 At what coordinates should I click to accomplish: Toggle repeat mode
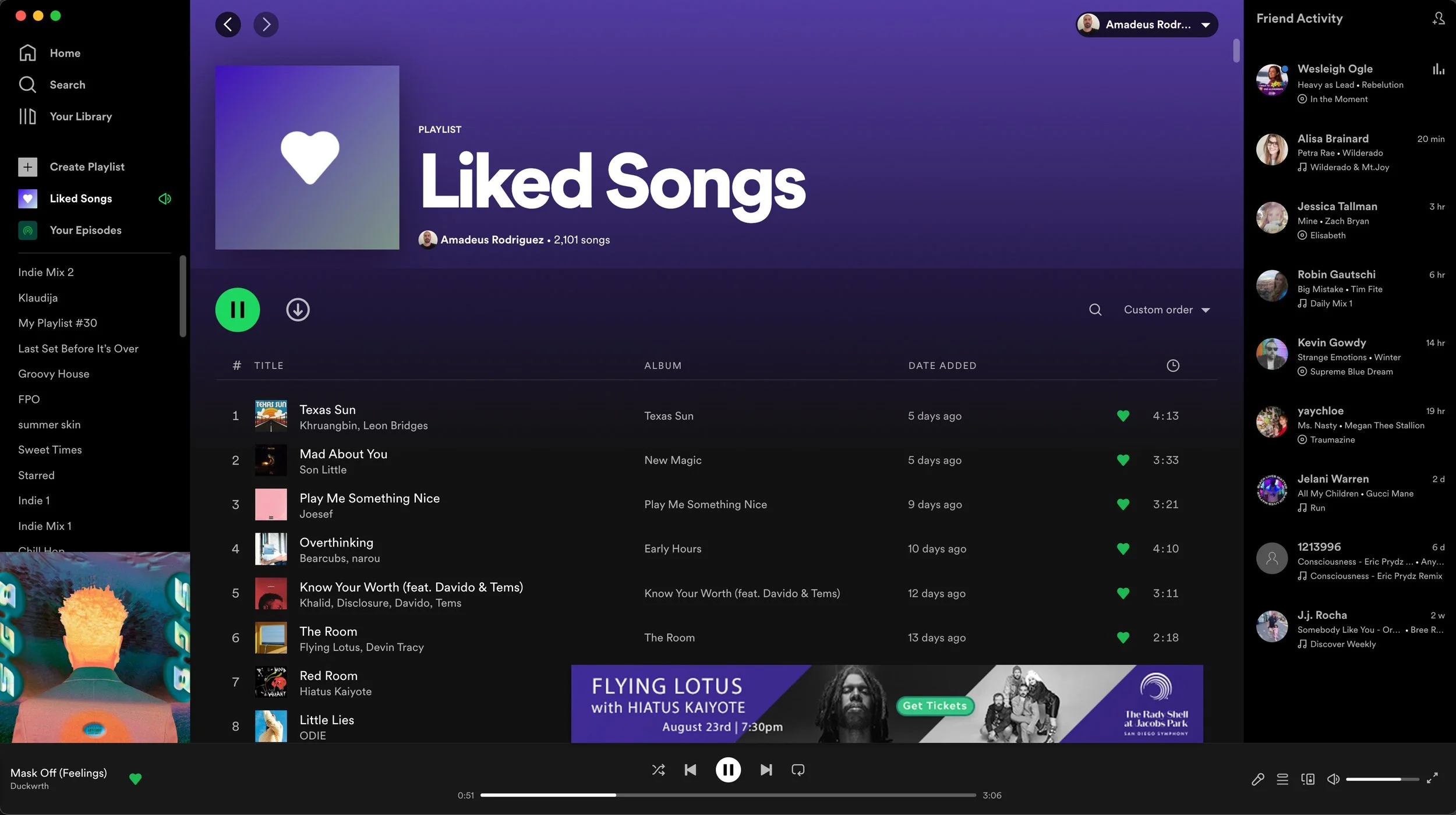pos(798,770)
